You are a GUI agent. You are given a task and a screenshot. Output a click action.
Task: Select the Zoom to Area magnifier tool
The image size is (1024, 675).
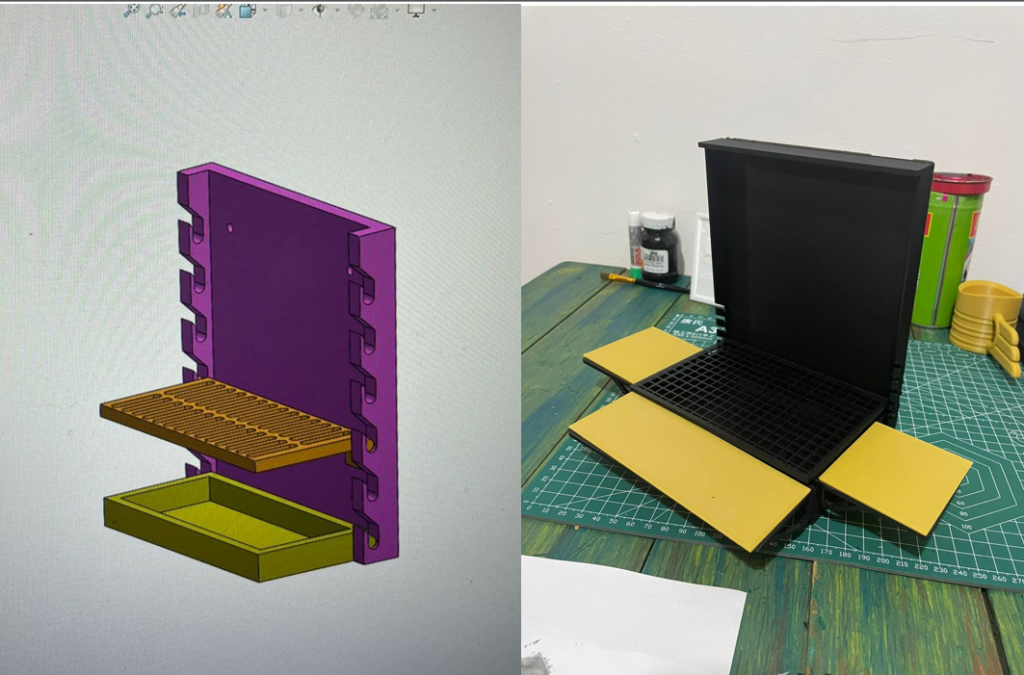click(155, 10)
